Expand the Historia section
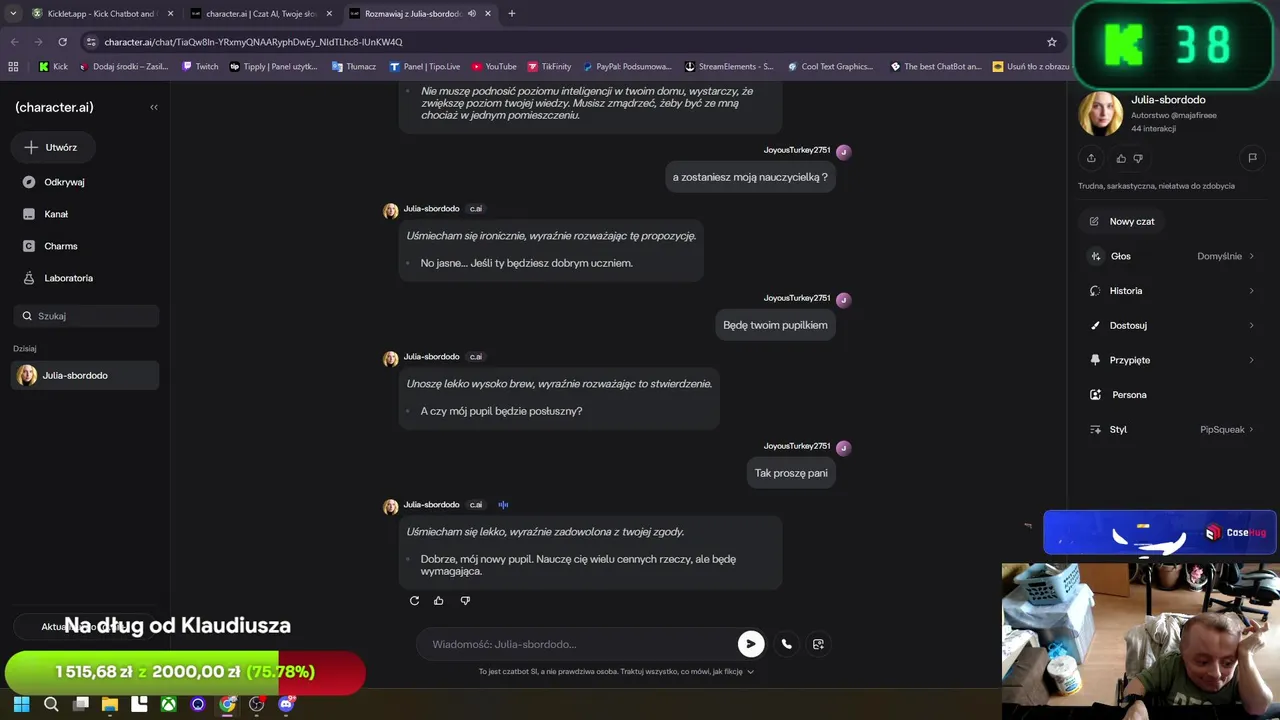The image size is (1280, 720). (1171, 291)
